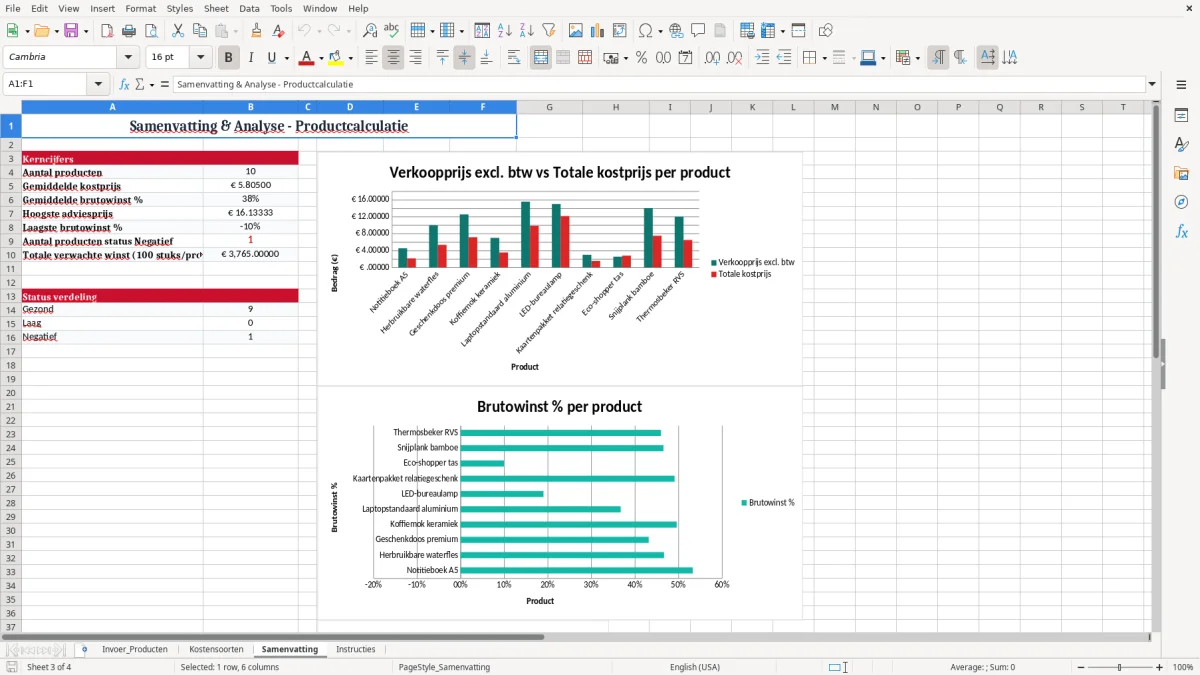
Task: Click the Clone Formatting paintbrush icon
Action: tap(256, 31)
